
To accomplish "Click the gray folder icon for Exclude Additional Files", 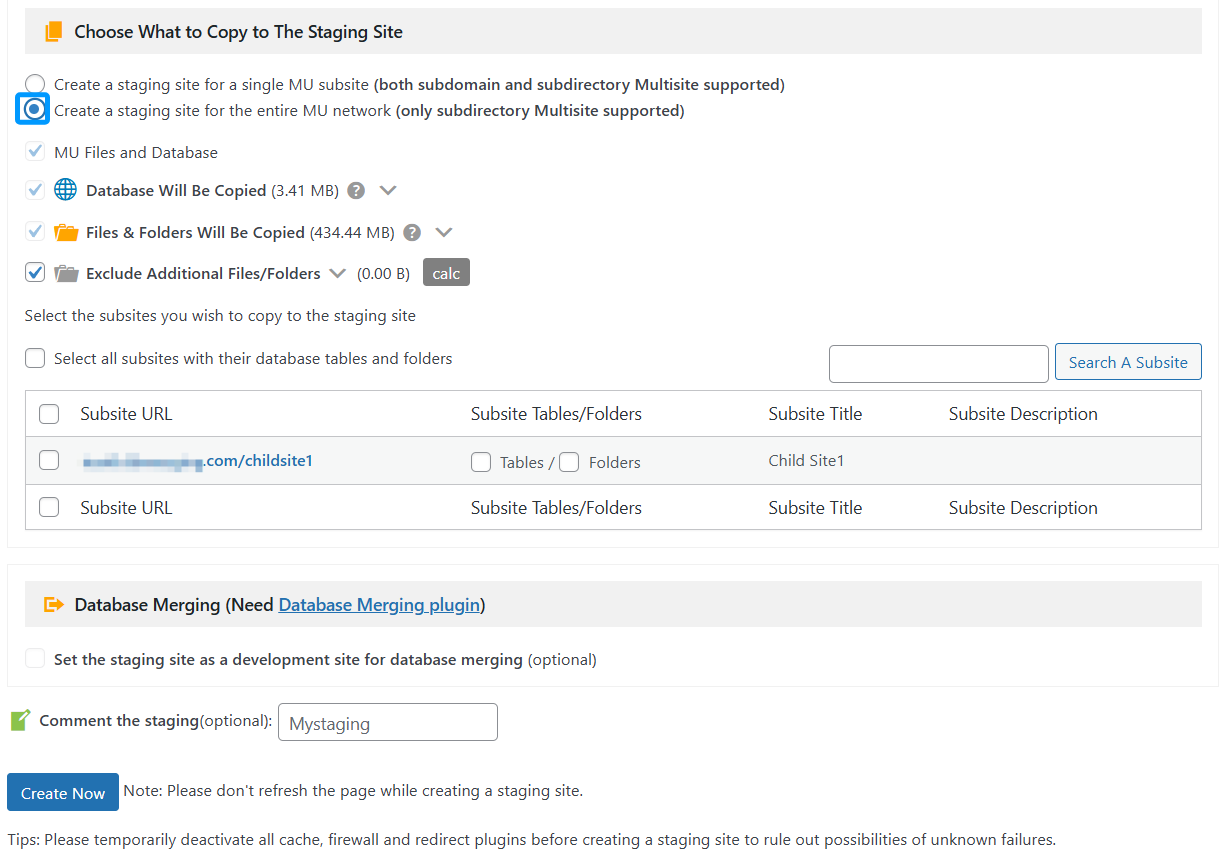I will 66,273.
